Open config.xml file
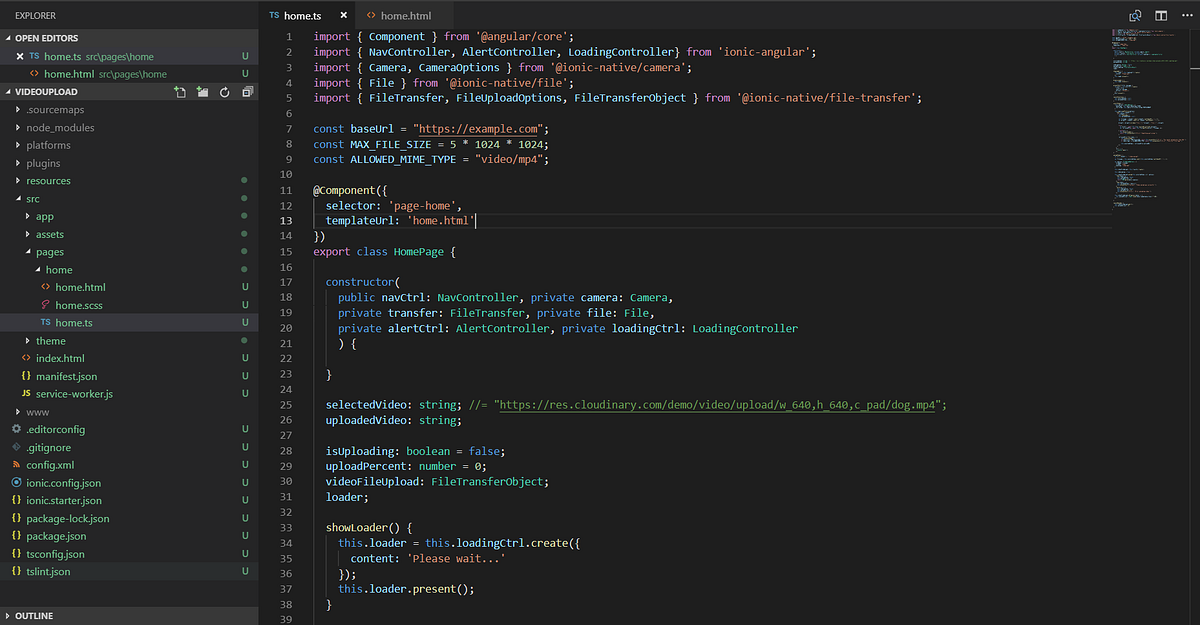The image size is (1200, 625). [x=129, y=465]
